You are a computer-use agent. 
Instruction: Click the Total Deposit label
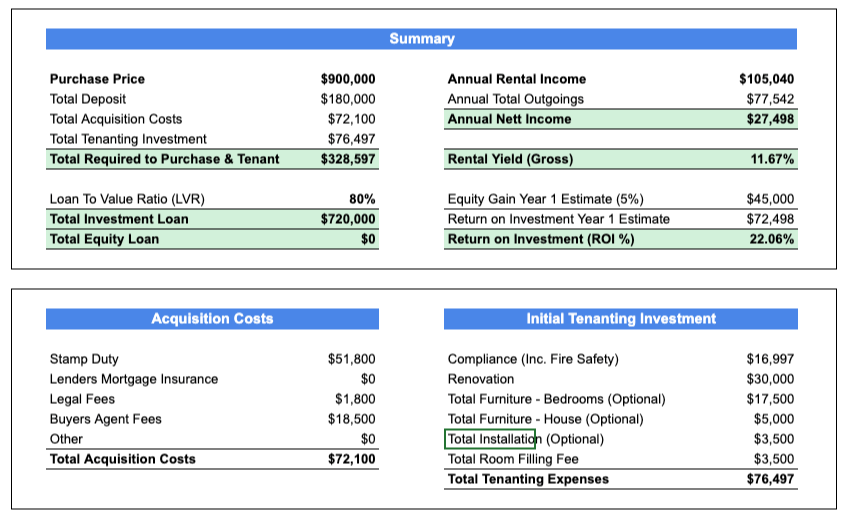point(88,99)
